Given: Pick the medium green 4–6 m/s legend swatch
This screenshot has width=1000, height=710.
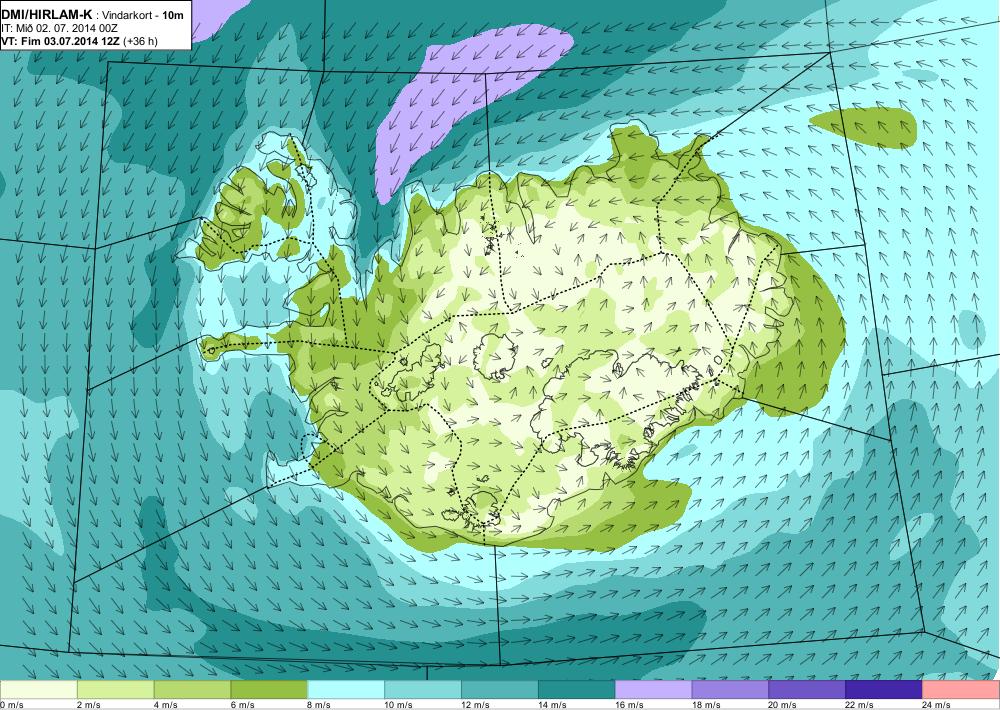Looking at the screenshot, I should tap(192, 690).
